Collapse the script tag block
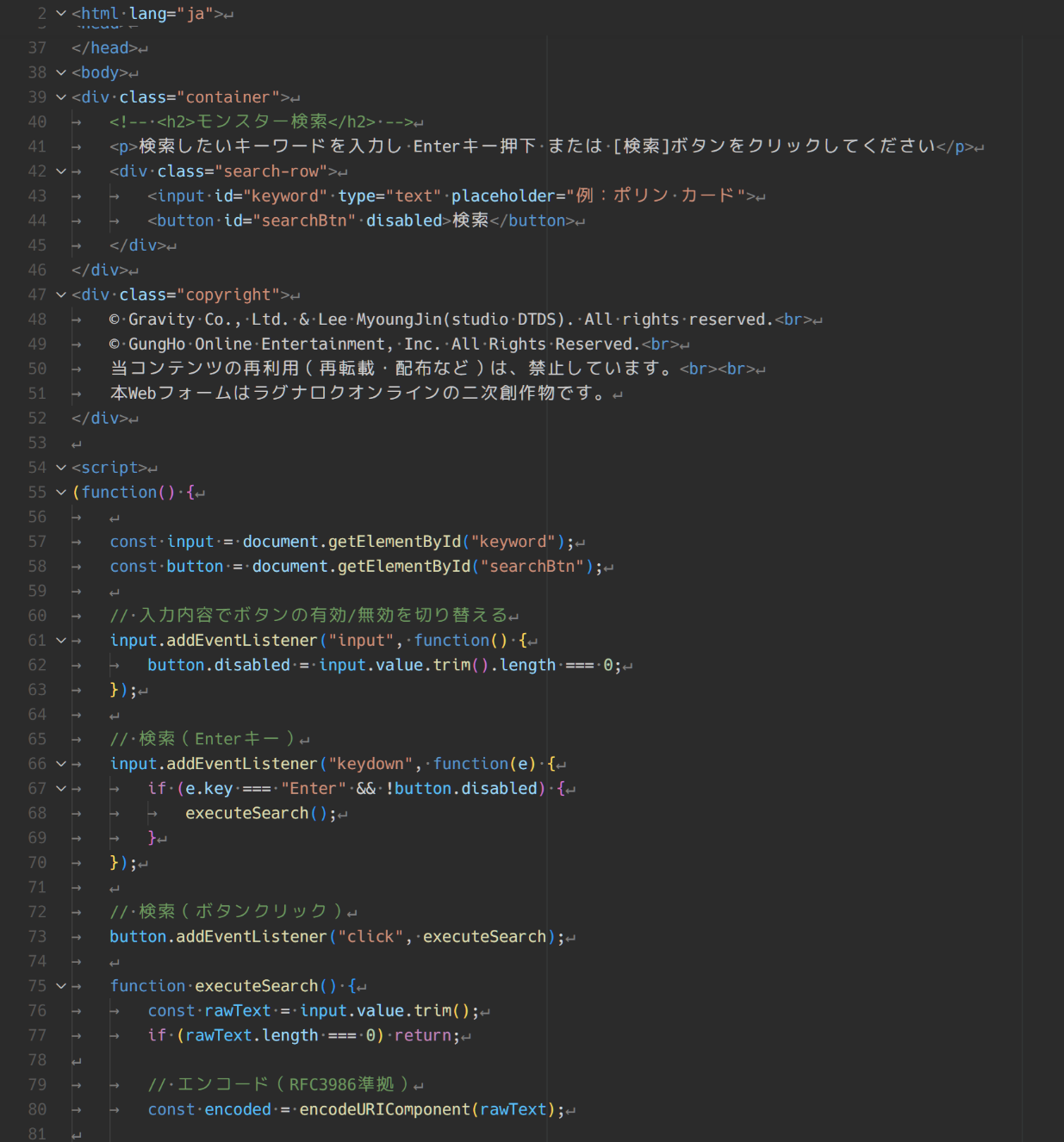 click(61, 468)
